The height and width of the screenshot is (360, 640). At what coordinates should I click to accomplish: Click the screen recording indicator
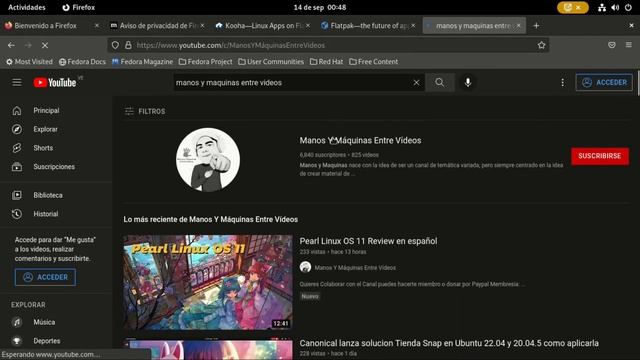tap(573, 7)
